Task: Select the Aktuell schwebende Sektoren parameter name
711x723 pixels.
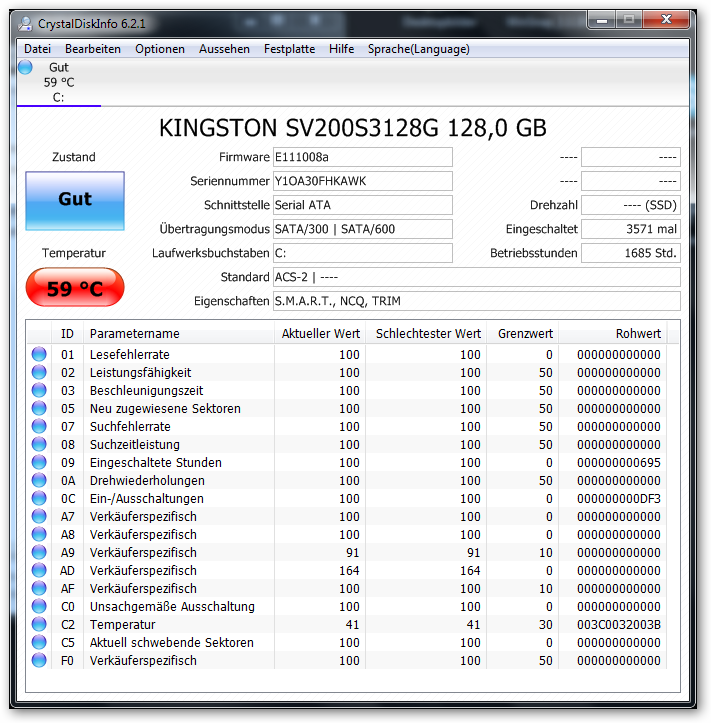Action: 172,642
